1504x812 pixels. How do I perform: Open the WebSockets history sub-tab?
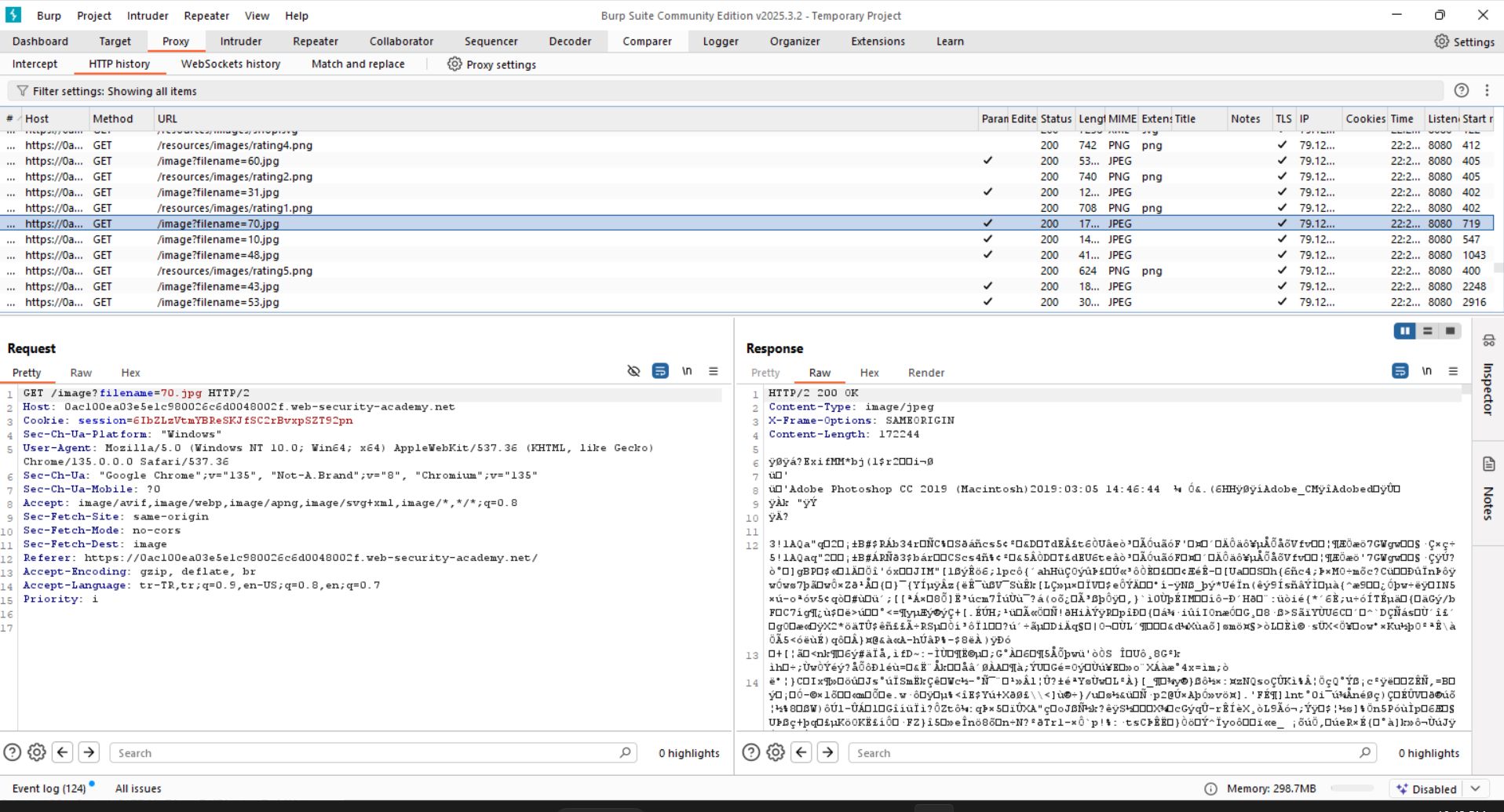[x=231, y=64]
